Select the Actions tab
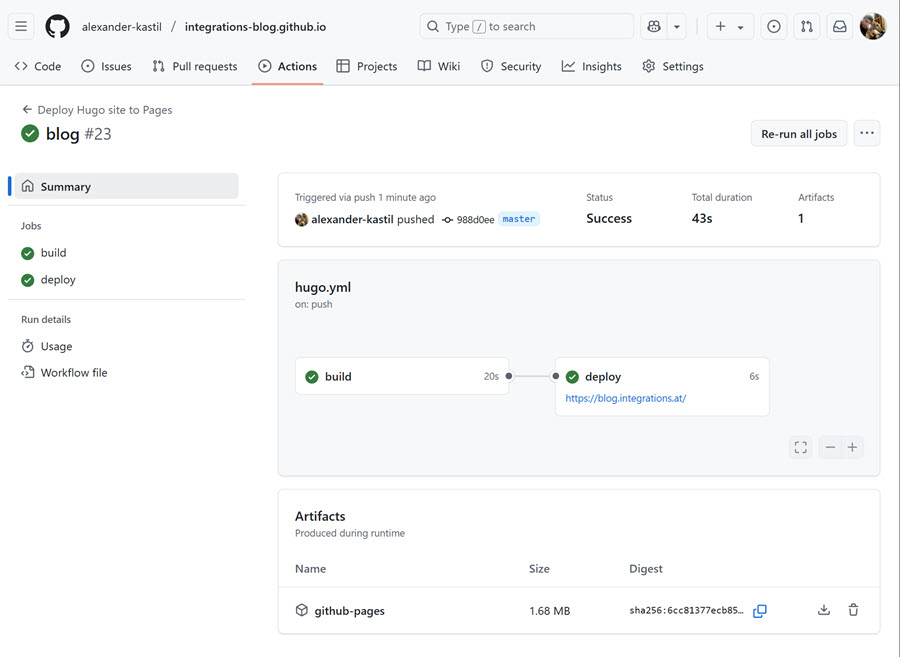The image size is (900, 657). pos(288,67)
